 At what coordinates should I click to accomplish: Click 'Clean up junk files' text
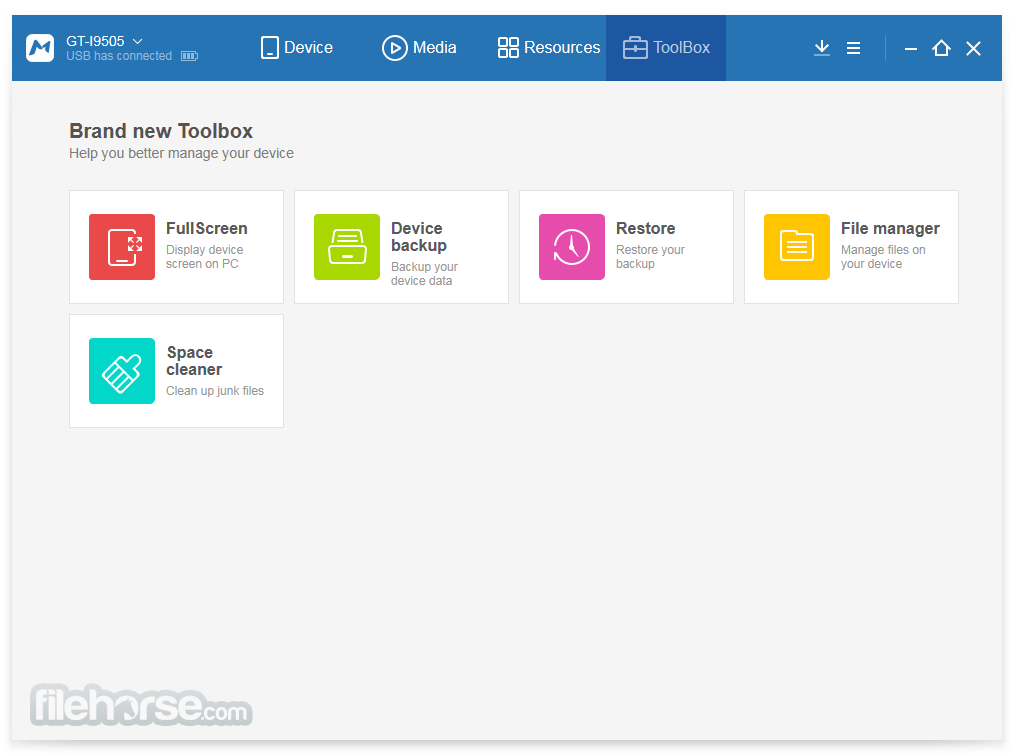[x=215, y=391]
